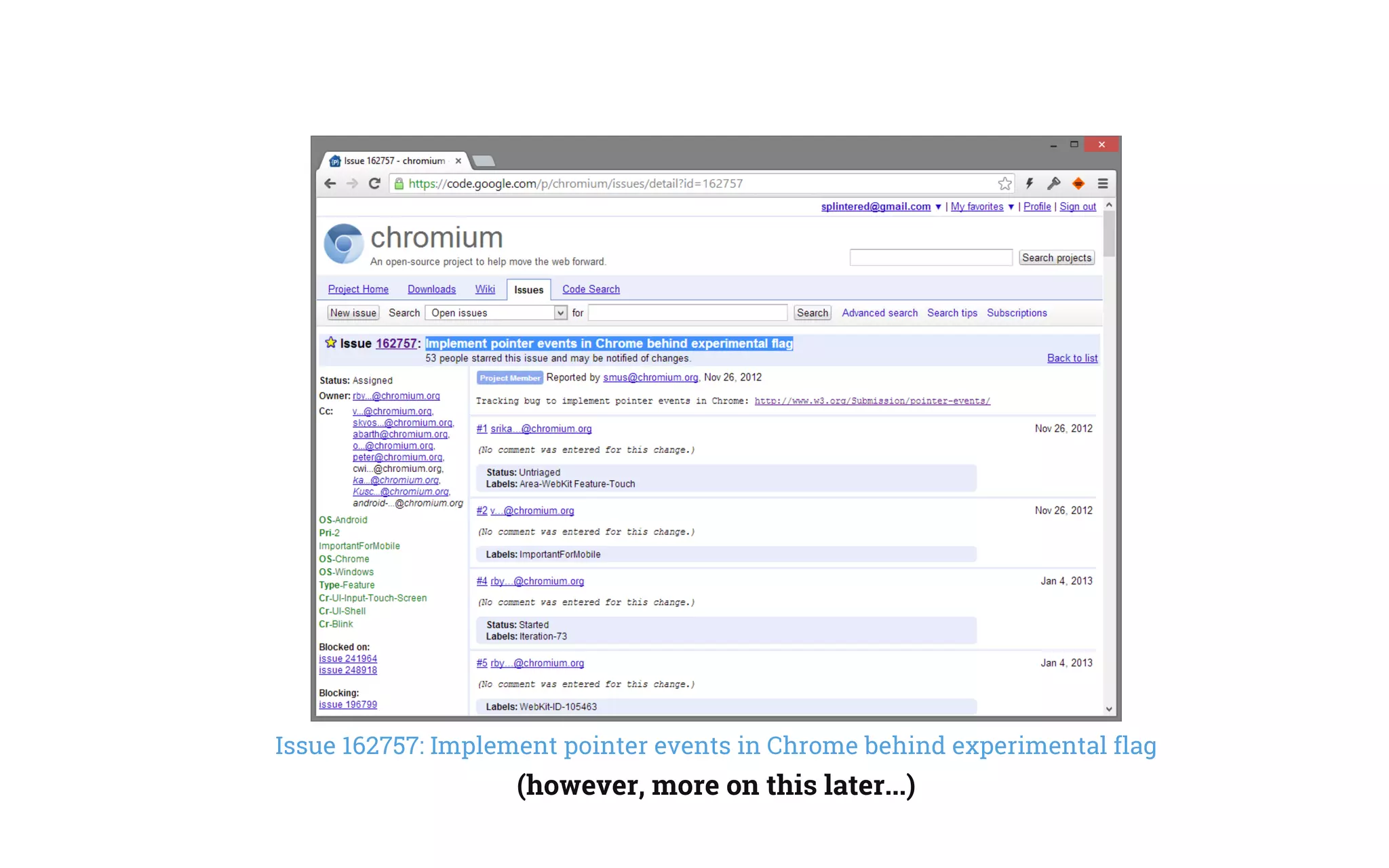The height and width of the screenshot is (868, 1389).
Task: Reload the page with refresh icon
Action: (x=374, y=184)
